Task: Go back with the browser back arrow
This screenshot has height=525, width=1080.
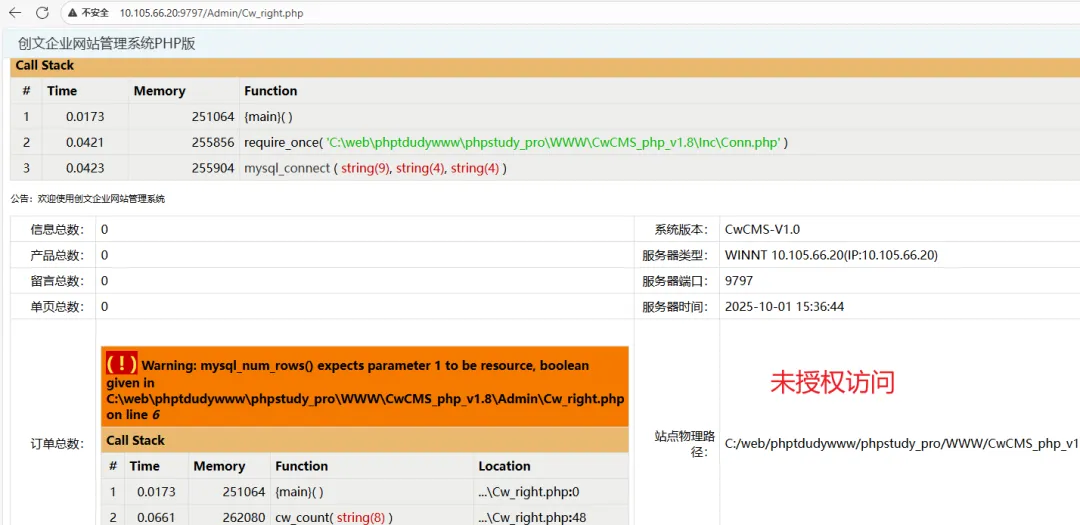Action: coord(15,12)
